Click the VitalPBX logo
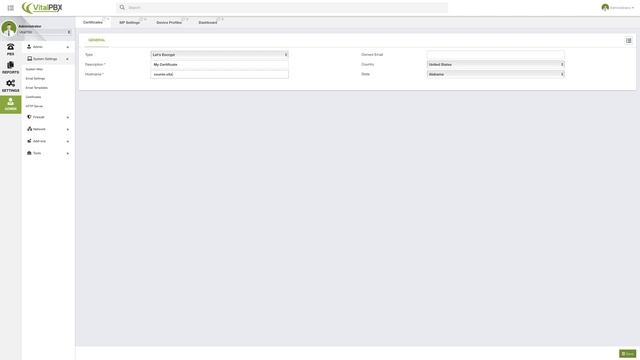The width and height of the screenshot is (640, 360). pyautogui.click(x=42, y=7)
